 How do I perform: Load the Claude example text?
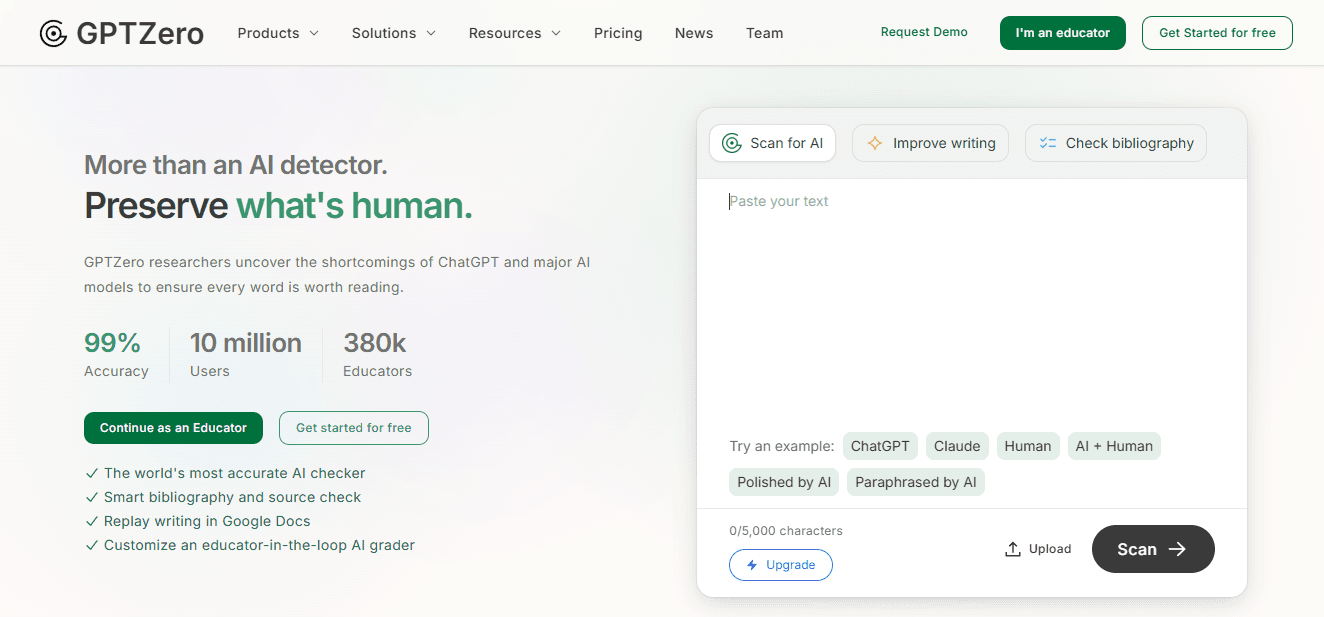pos(957,446)
